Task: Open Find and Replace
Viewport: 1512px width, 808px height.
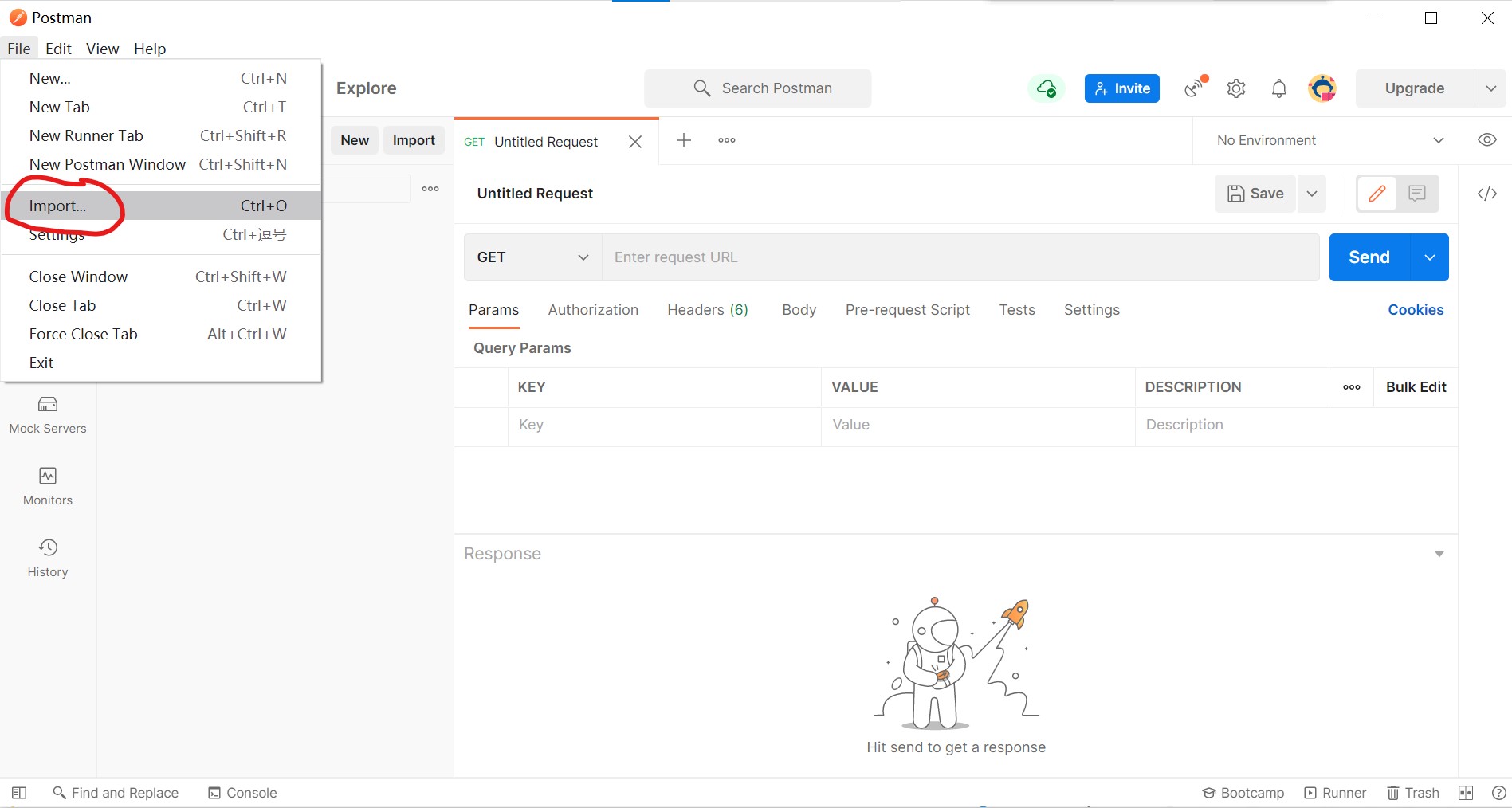Action: 116,793
